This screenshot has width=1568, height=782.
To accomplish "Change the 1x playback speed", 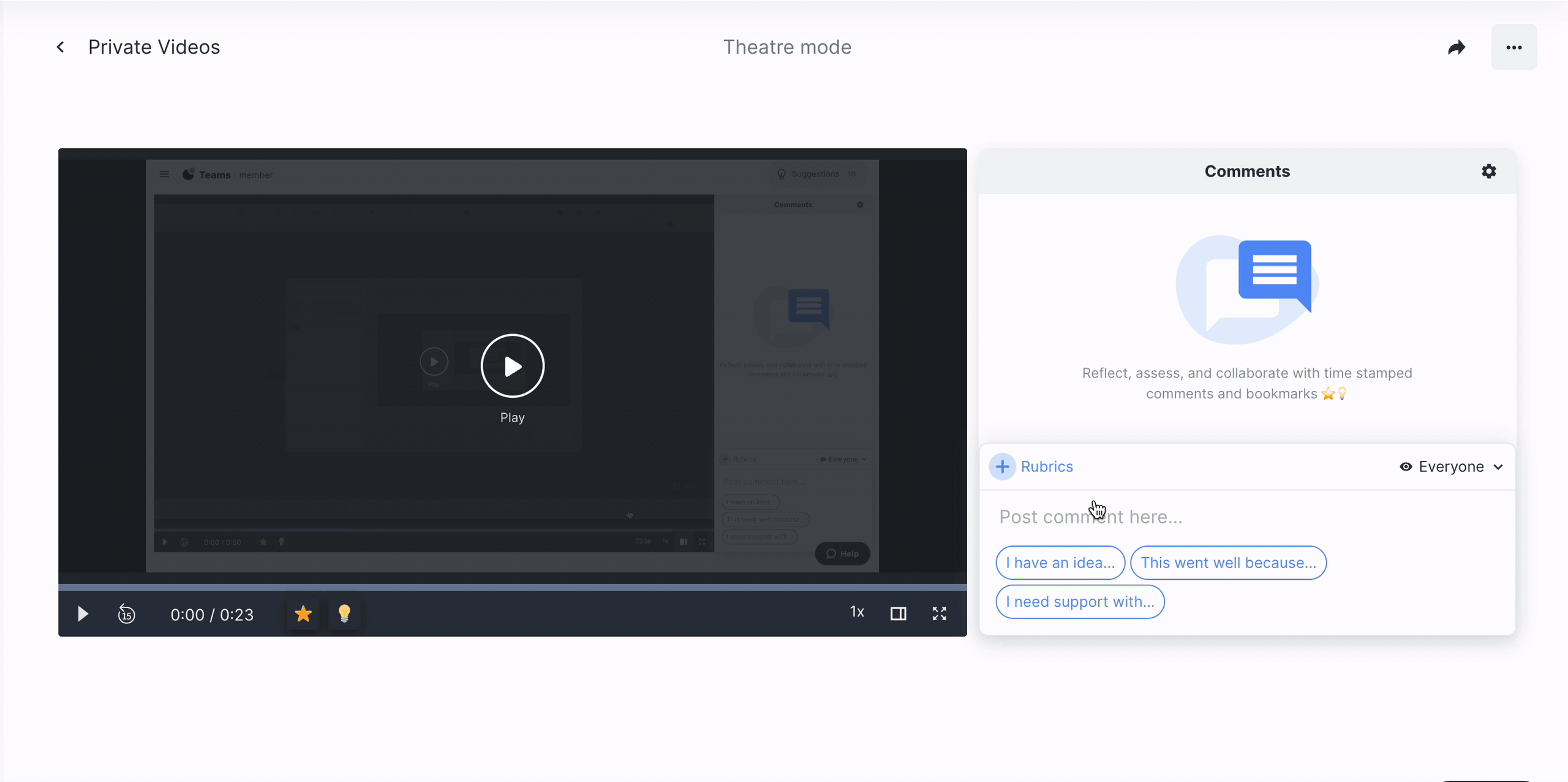I will [x=857, y=612].
